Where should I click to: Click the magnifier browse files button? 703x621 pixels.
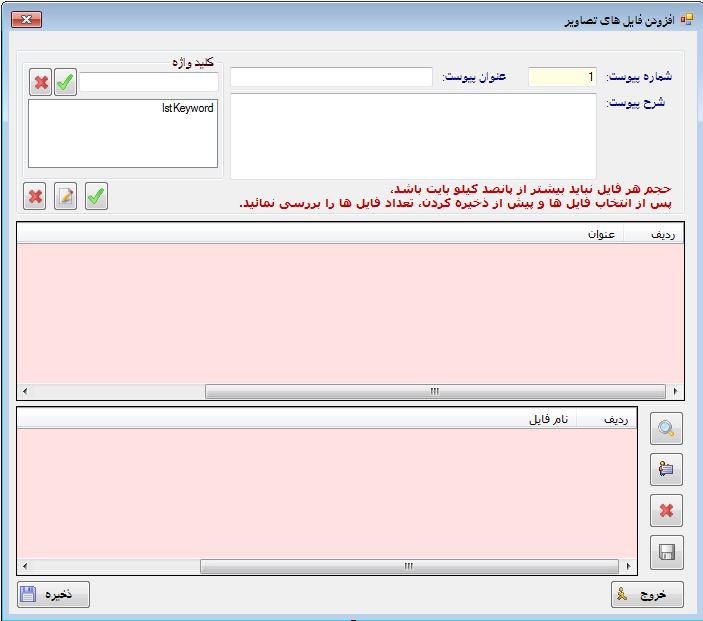tap(667, 429)
